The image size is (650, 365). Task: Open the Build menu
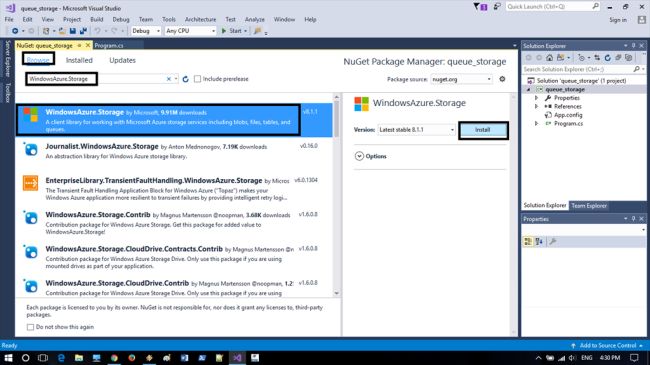(x=97, y=19)
